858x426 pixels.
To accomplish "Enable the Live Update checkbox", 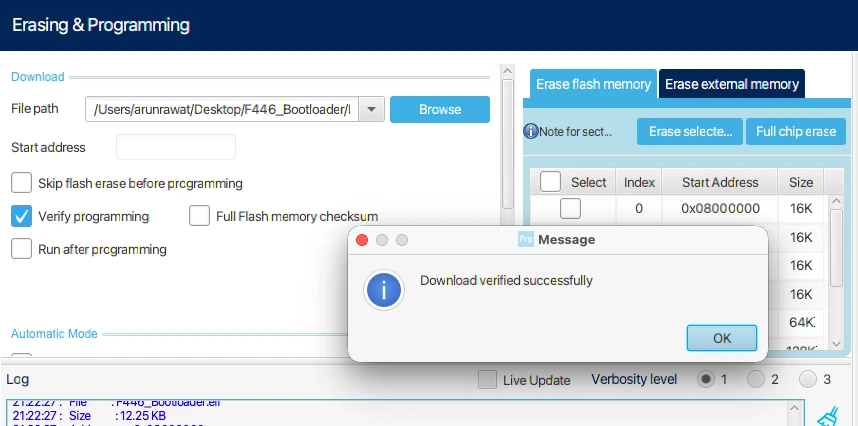I will pos(487,380).
